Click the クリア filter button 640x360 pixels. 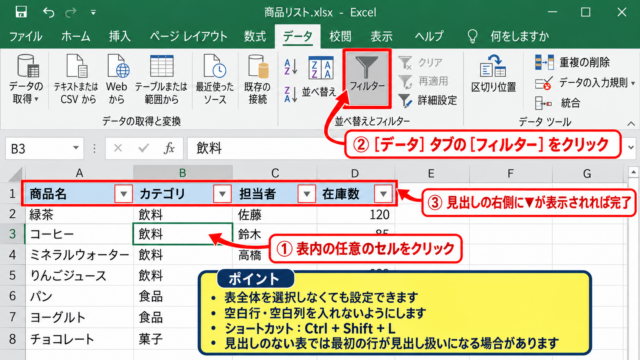pos(420,62)
